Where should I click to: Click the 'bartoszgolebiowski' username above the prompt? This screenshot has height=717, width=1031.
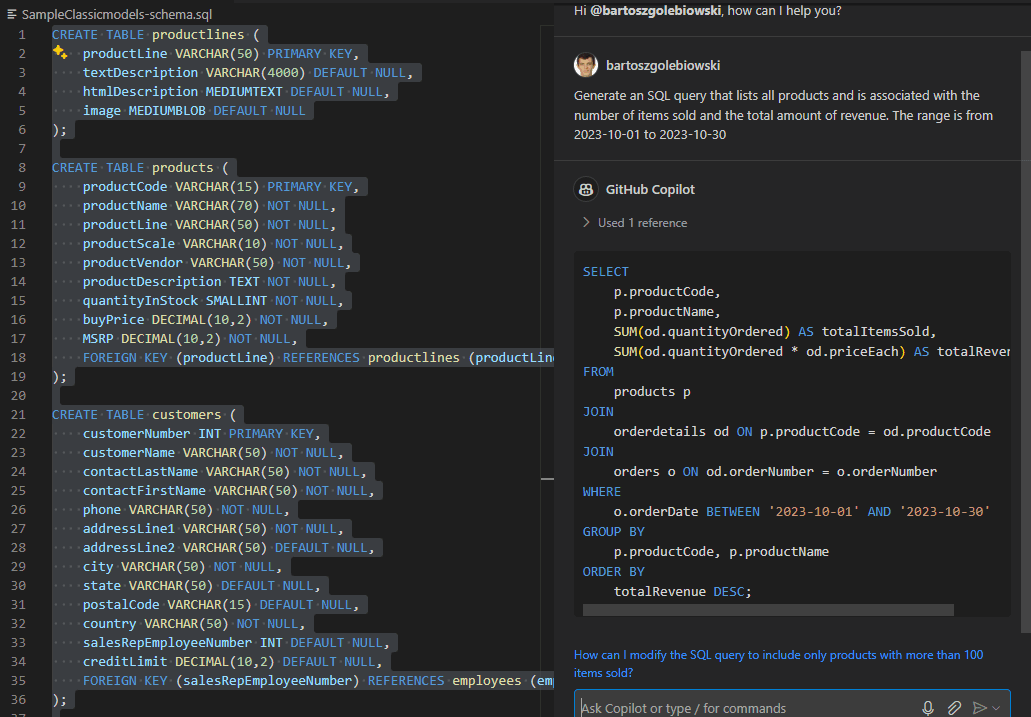(x=663, y=65)
